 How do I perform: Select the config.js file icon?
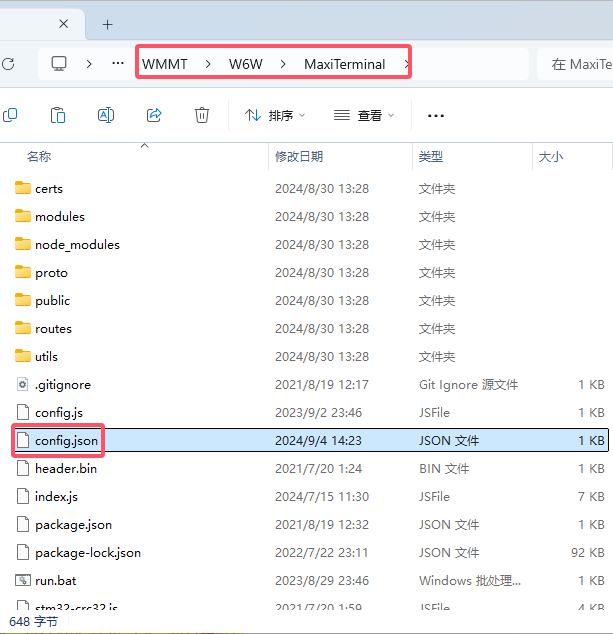coord(23,412)
